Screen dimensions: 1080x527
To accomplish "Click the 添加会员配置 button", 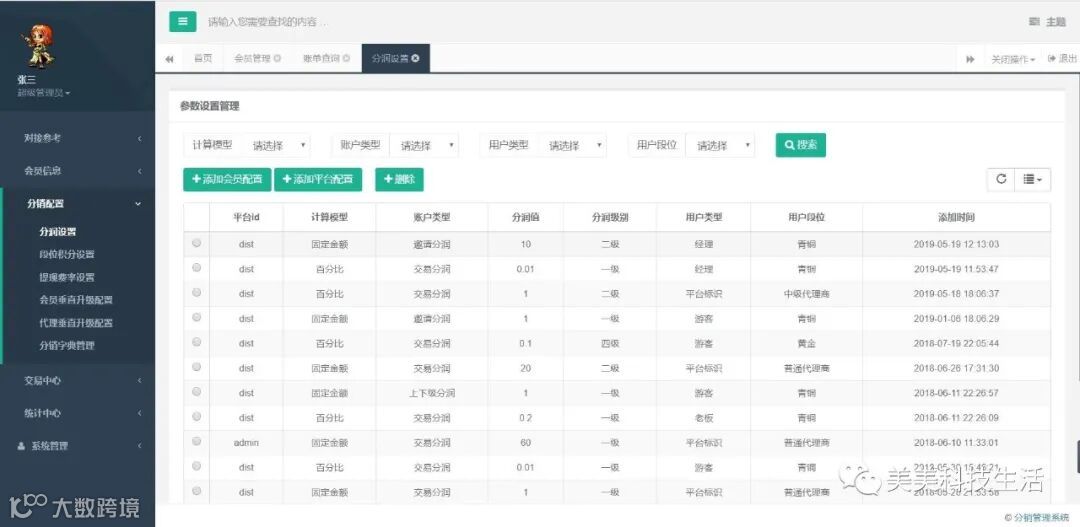I will (x=227, y=180).
